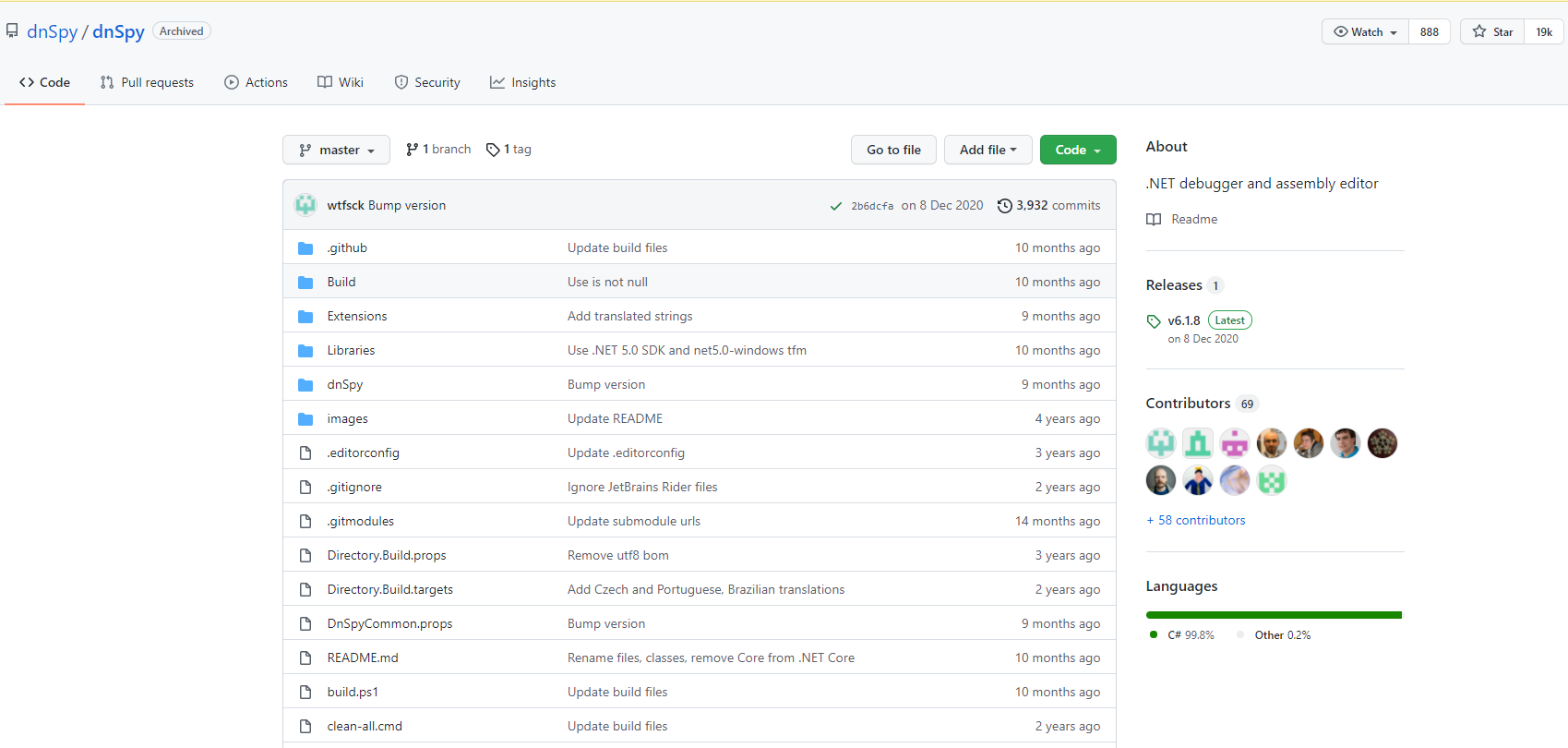Click the file icon for build.ps1
The width and height of the screenshot is (1568, 748).
[x=305, y=693]
